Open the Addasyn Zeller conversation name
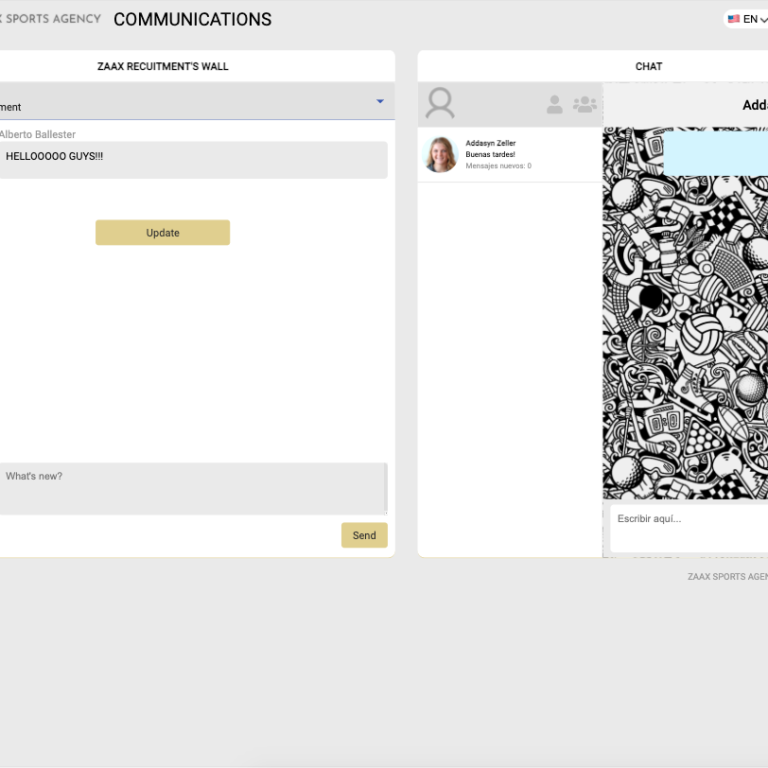 click(x=491, y=143)
